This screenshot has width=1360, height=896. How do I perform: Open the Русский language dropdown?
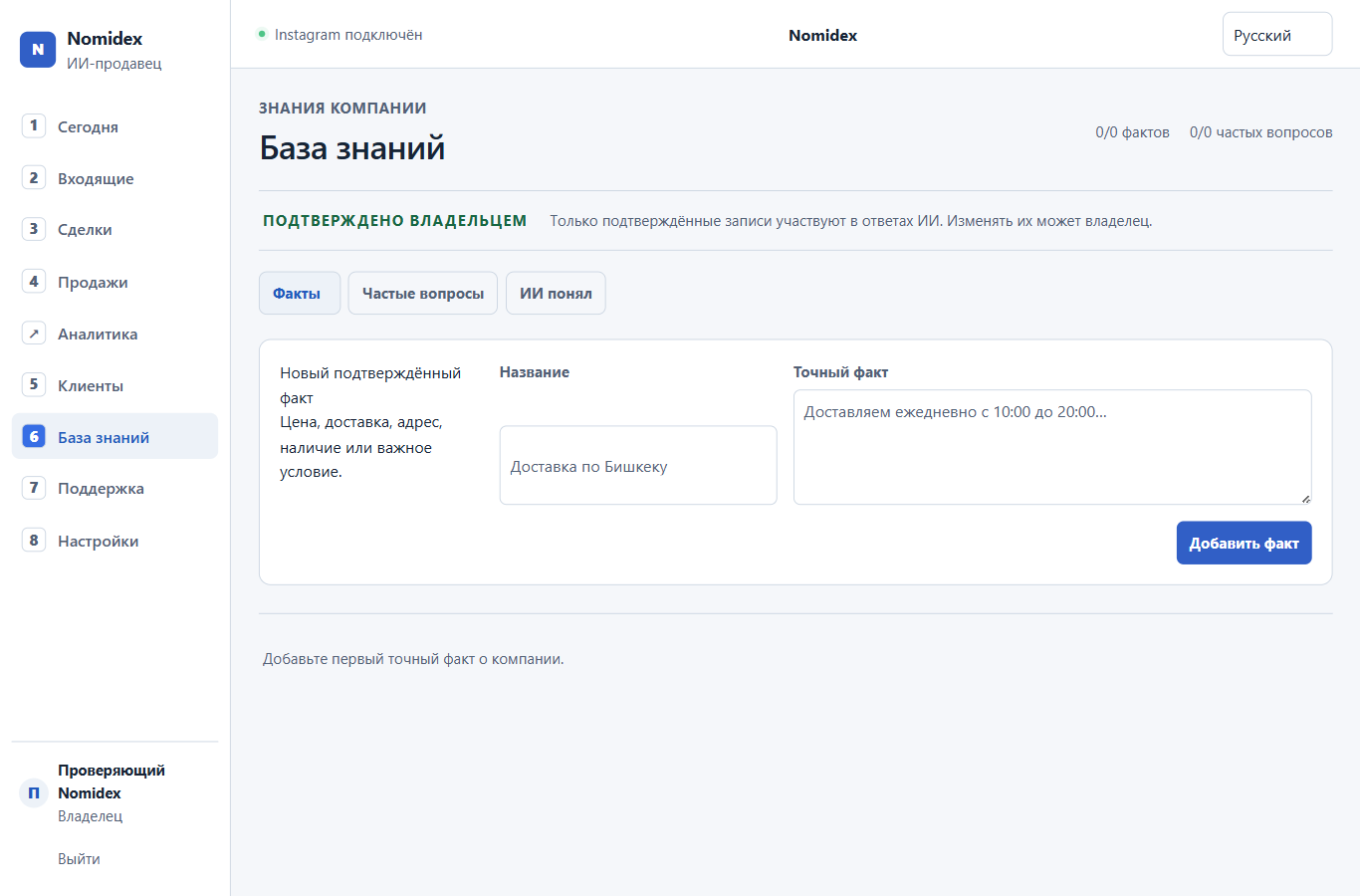tap(1277, 35)
